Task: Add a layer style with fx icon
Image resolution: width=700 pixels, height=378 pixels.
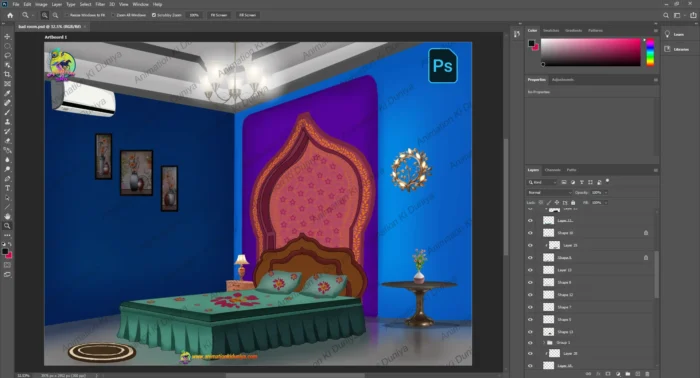Action: (x=598, y=374)
